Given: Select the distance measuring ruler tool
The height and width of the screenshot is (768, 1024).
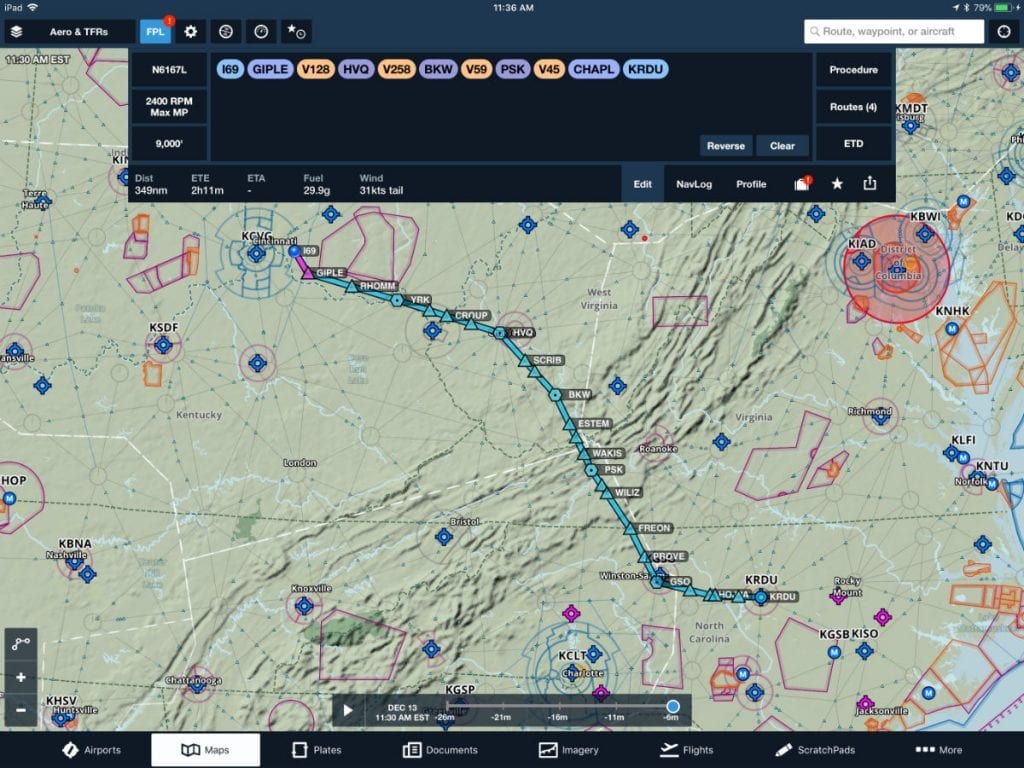Looking at the screenshot, I should tap(20, 644).
